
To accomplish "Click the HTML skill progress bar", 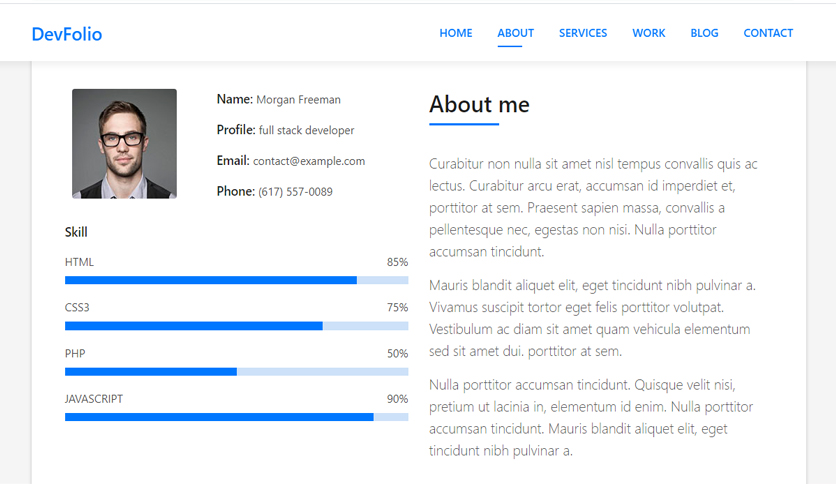I will coord(237,280).
